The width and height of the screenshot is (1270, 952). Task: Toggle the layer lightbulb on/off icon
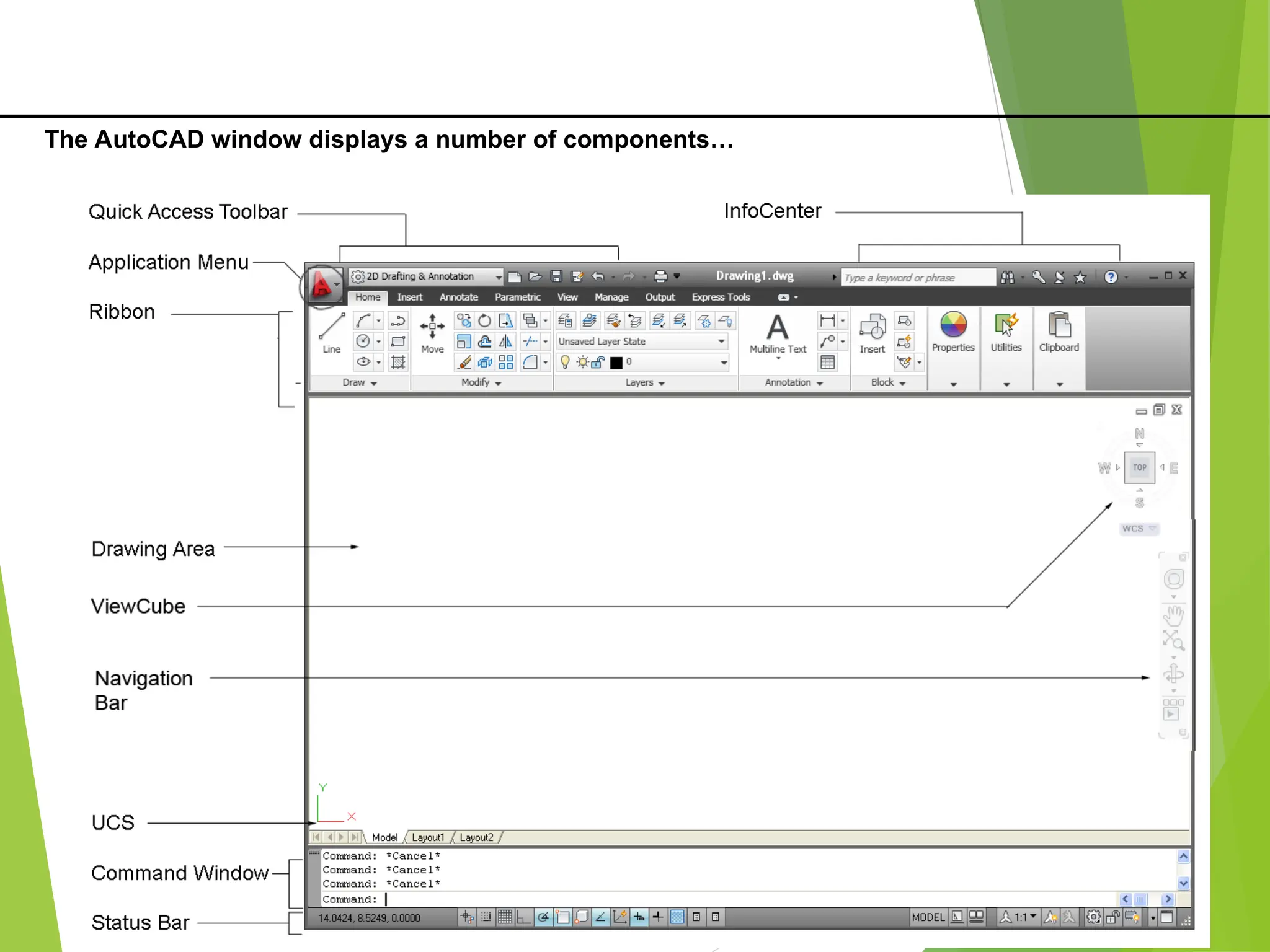(565, 362)
